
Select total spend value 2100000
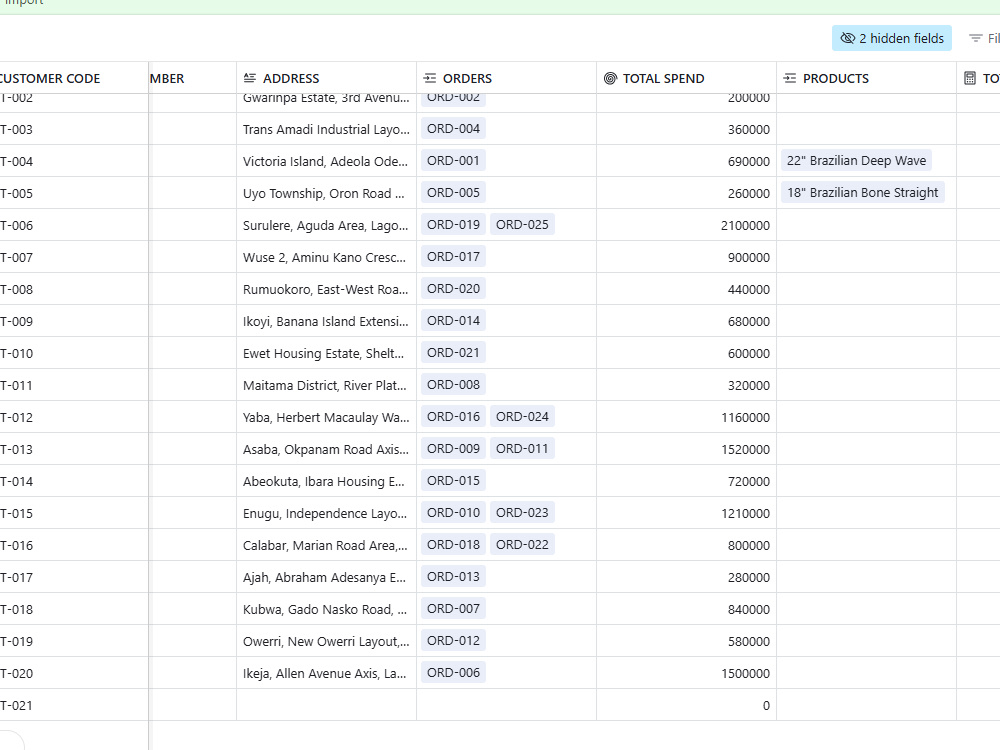pyautogui.click(x=745, y=225)
